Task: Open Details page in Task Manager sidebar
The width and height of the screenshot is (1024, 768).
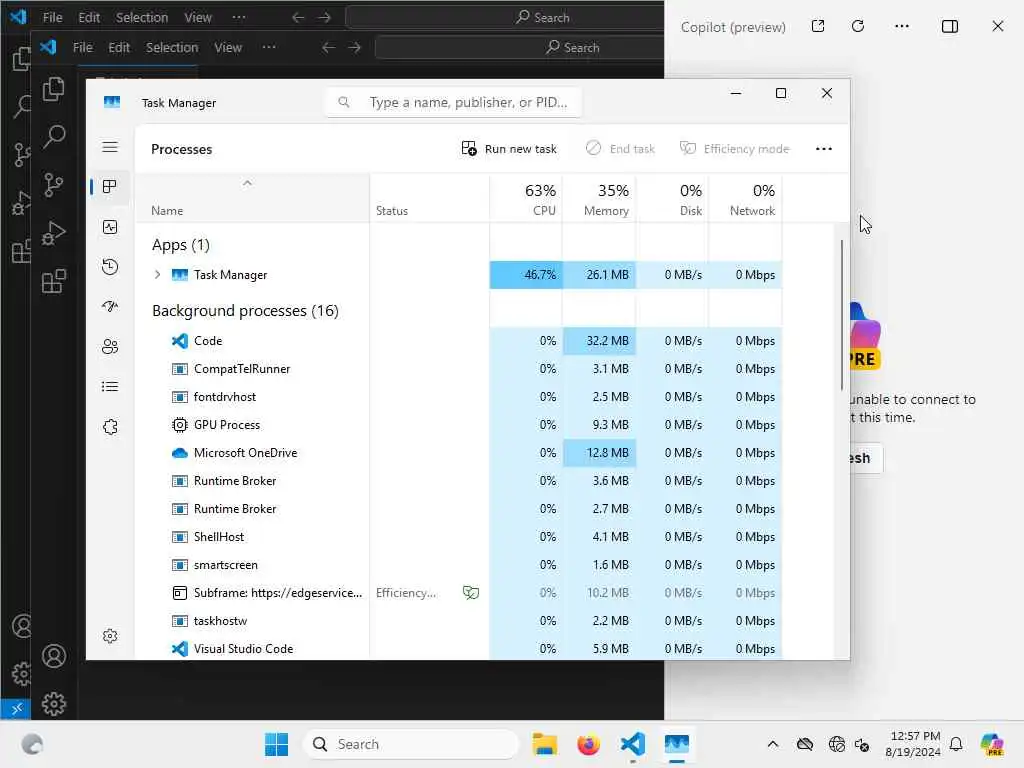Action: pyautogui.click(x=110, y=387)
